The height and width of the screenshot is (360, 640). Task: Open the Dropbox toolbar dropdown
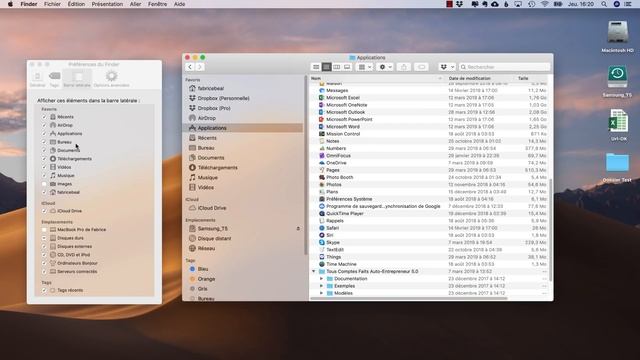(x=447, y=67)
